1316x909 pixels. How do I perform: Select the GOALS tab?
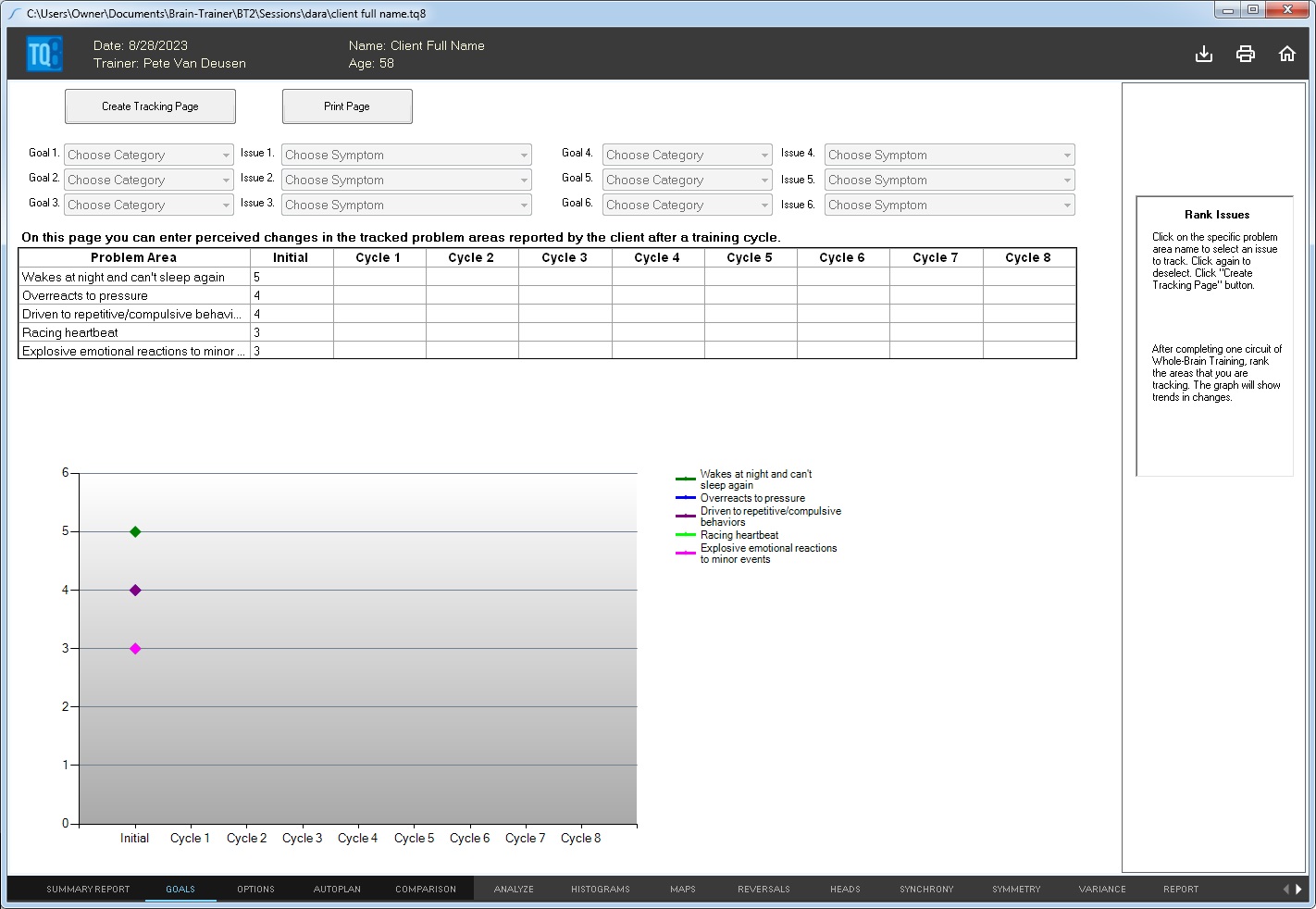pyautogui.click(x=180, y=889)
